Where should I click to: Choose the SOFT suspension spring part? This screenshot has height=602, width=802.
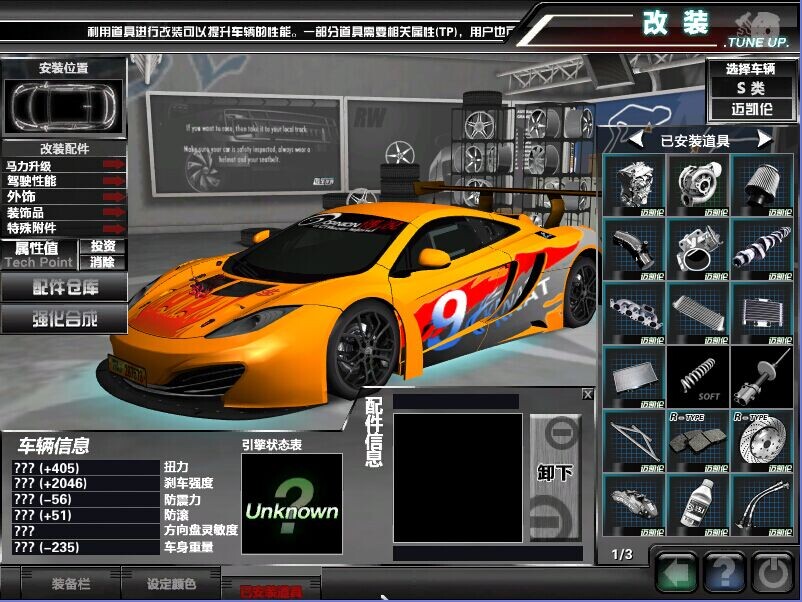[x=699, y=377]
